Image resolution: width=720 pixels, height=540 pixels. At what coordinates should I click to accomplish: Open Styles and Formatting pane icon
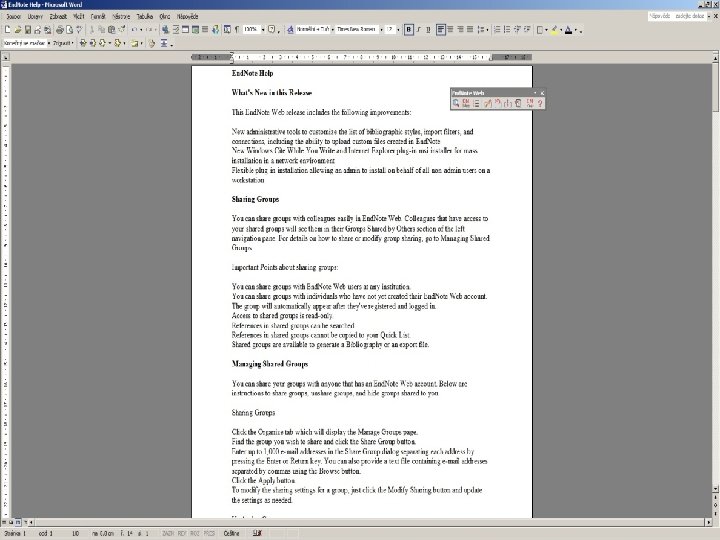[x=290, y=30]
